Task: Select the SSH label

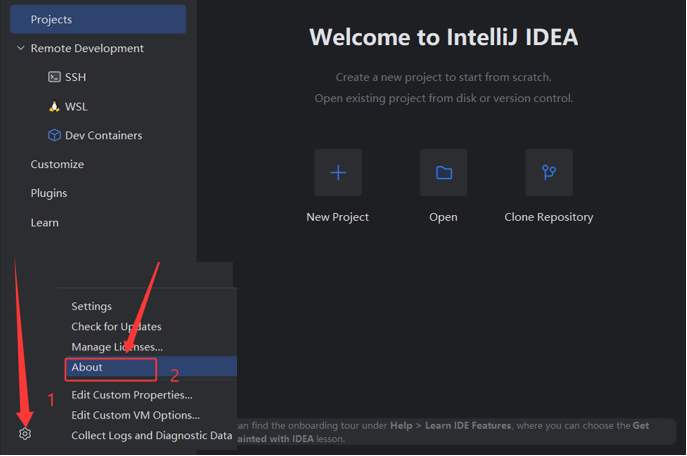Action: (75, 77)
